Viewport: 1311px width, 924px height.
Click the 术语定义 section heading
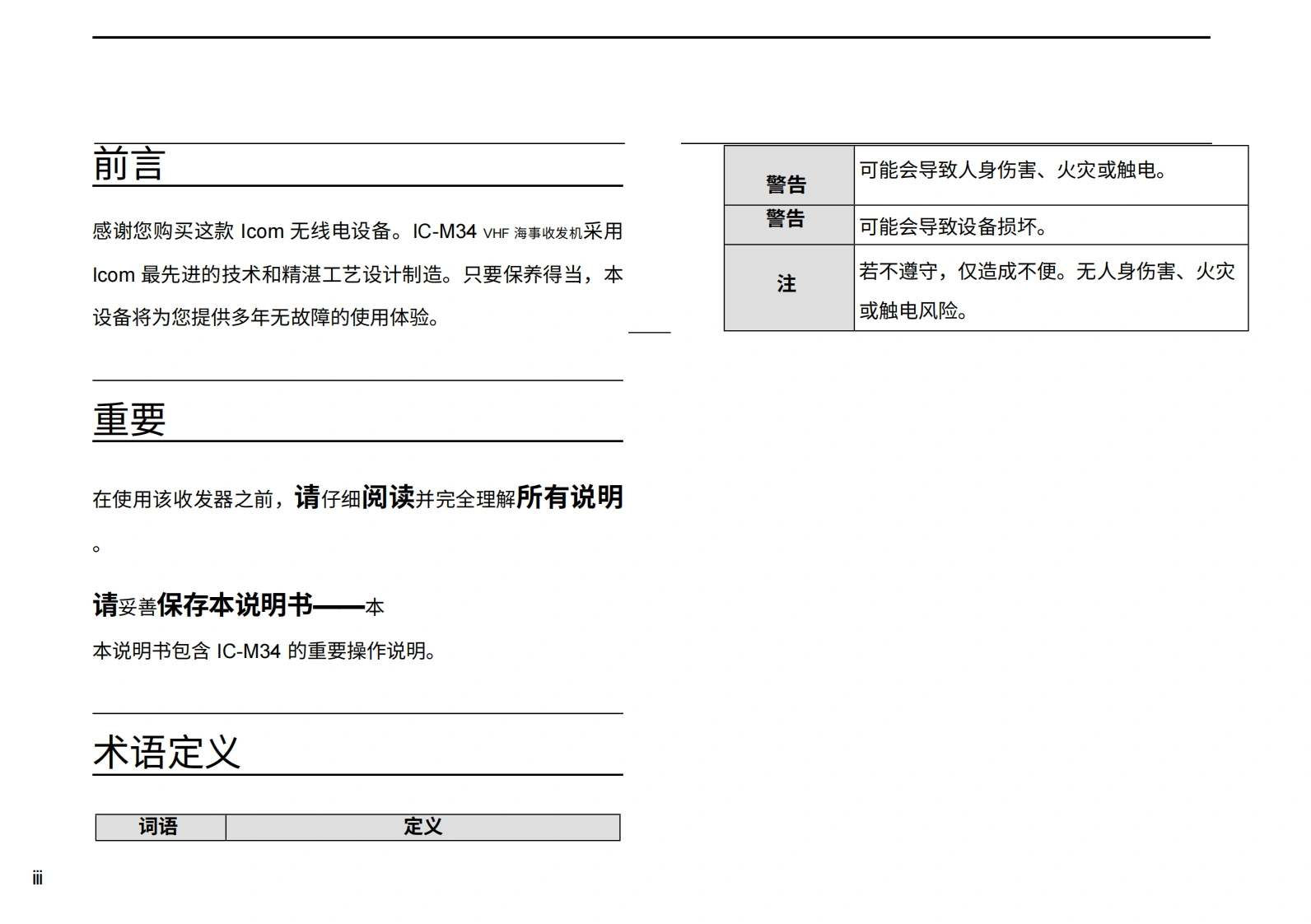(x=166, y=752)
